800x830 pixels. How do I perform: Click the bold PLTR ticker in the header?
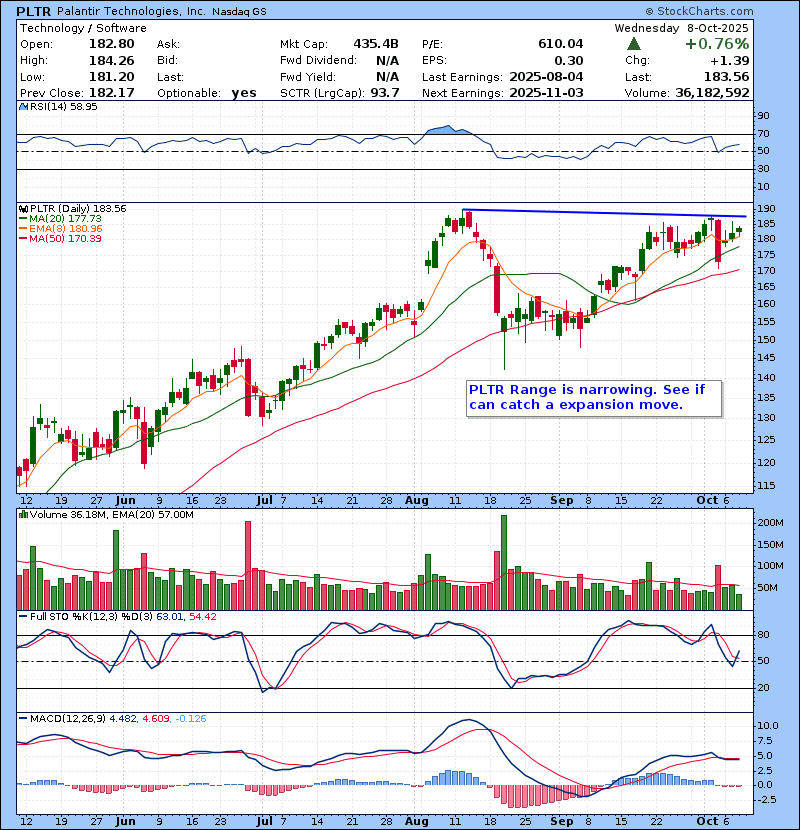pos(34,11)
